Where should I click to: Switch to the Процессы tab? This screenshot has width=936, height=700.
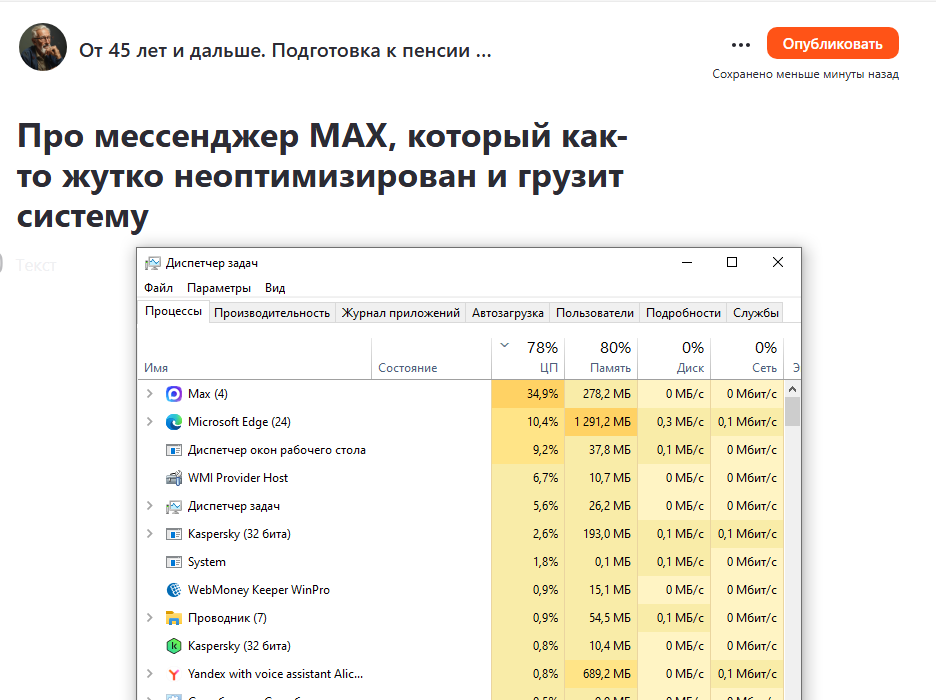point(174,312)
